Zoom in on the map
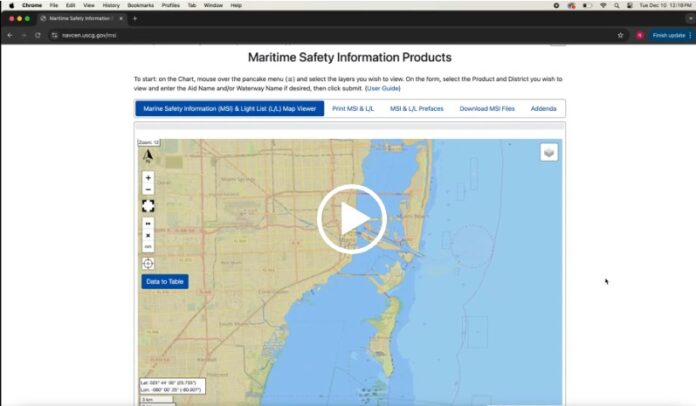The height and width of the screenshot is (406, 696). (148, 177)
